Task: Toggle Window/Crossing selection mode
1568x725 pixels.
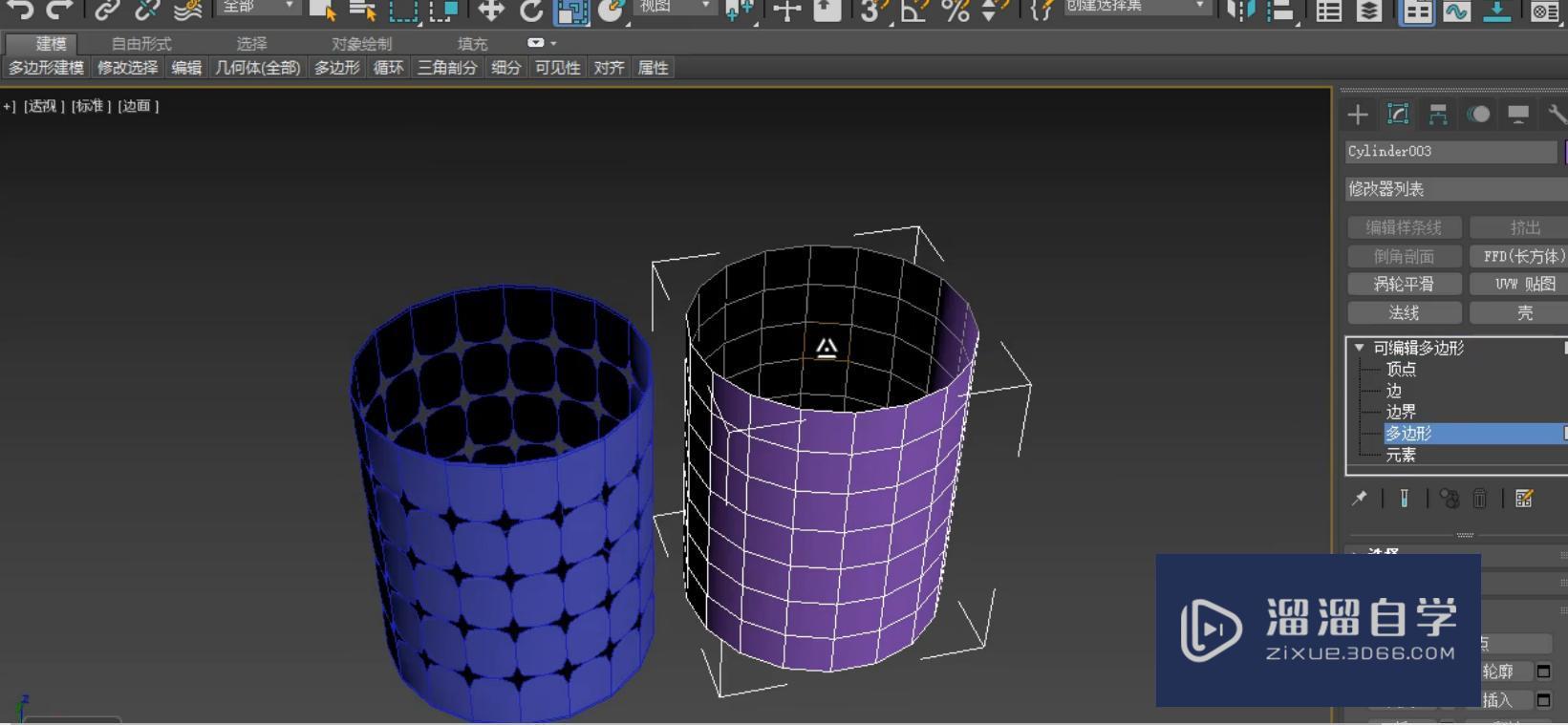Action: click(442, 10)
